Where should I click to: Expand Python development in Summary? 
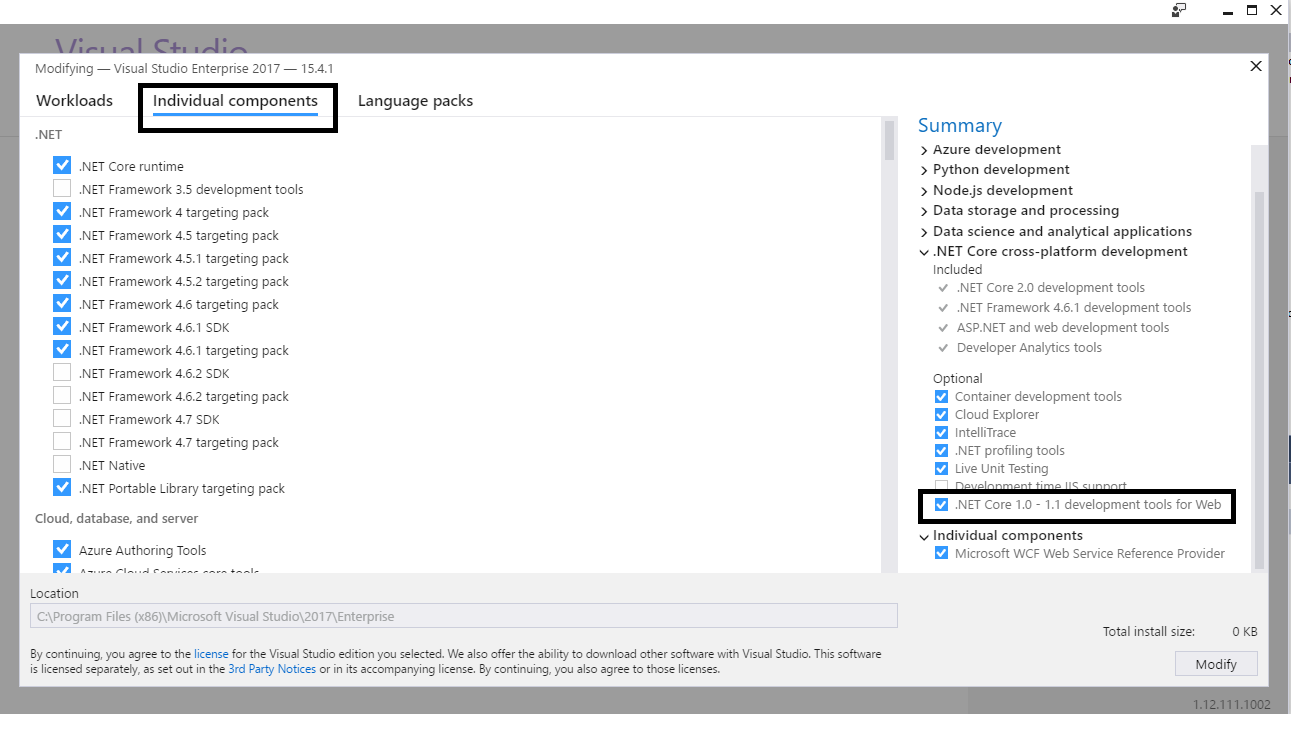924,170
